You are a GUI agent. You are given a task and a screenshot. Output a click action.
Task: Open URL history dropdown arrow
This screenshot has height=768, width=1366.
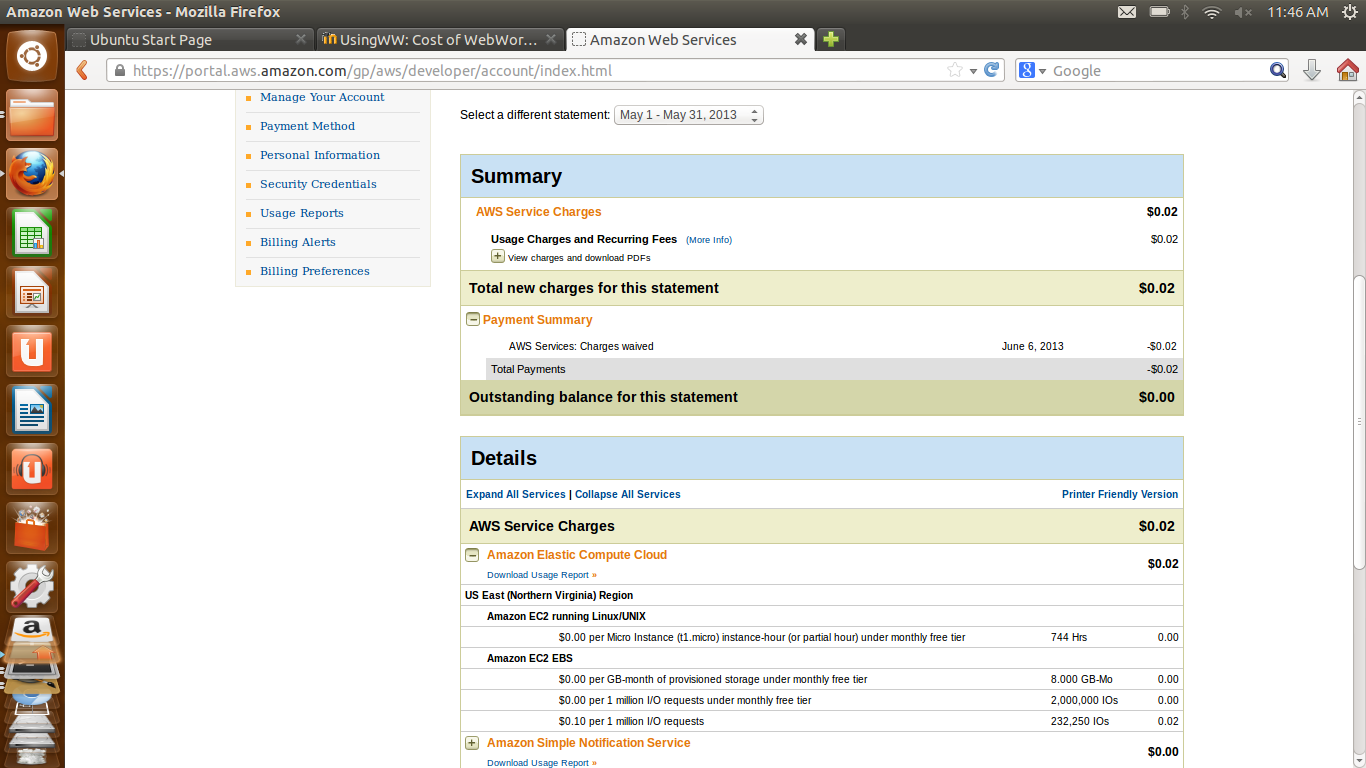pyautogui.click(x=973, y=71)
